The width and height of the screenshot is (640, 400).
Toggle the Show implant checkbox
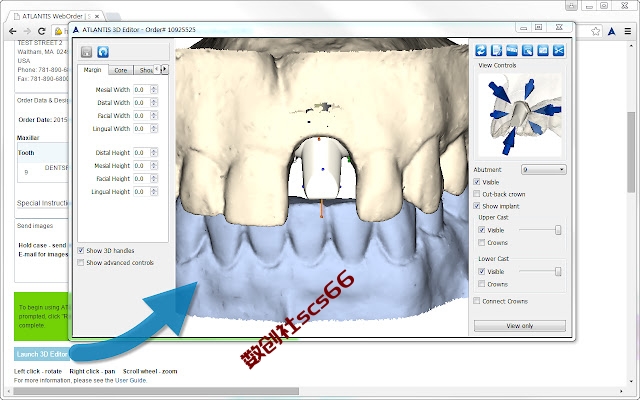(477, 206)
